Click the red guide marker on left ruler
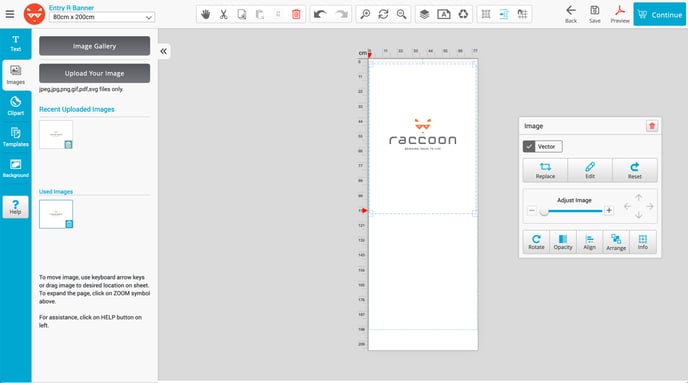Viewport: 688px width, 383px height. [x=364, y=211]
